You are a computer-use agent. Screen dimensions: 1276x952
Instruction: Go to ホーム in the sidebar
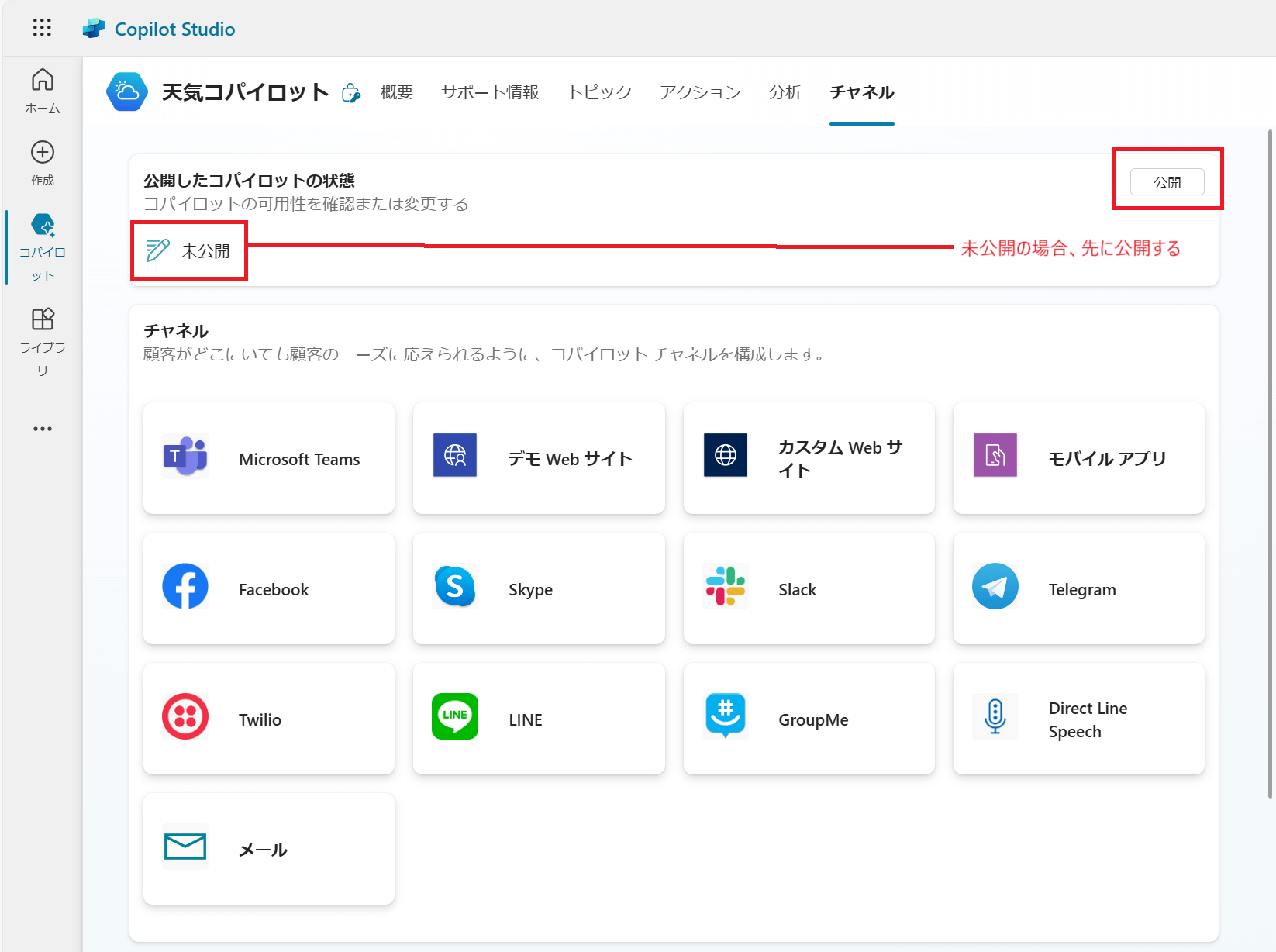[43, 91]
